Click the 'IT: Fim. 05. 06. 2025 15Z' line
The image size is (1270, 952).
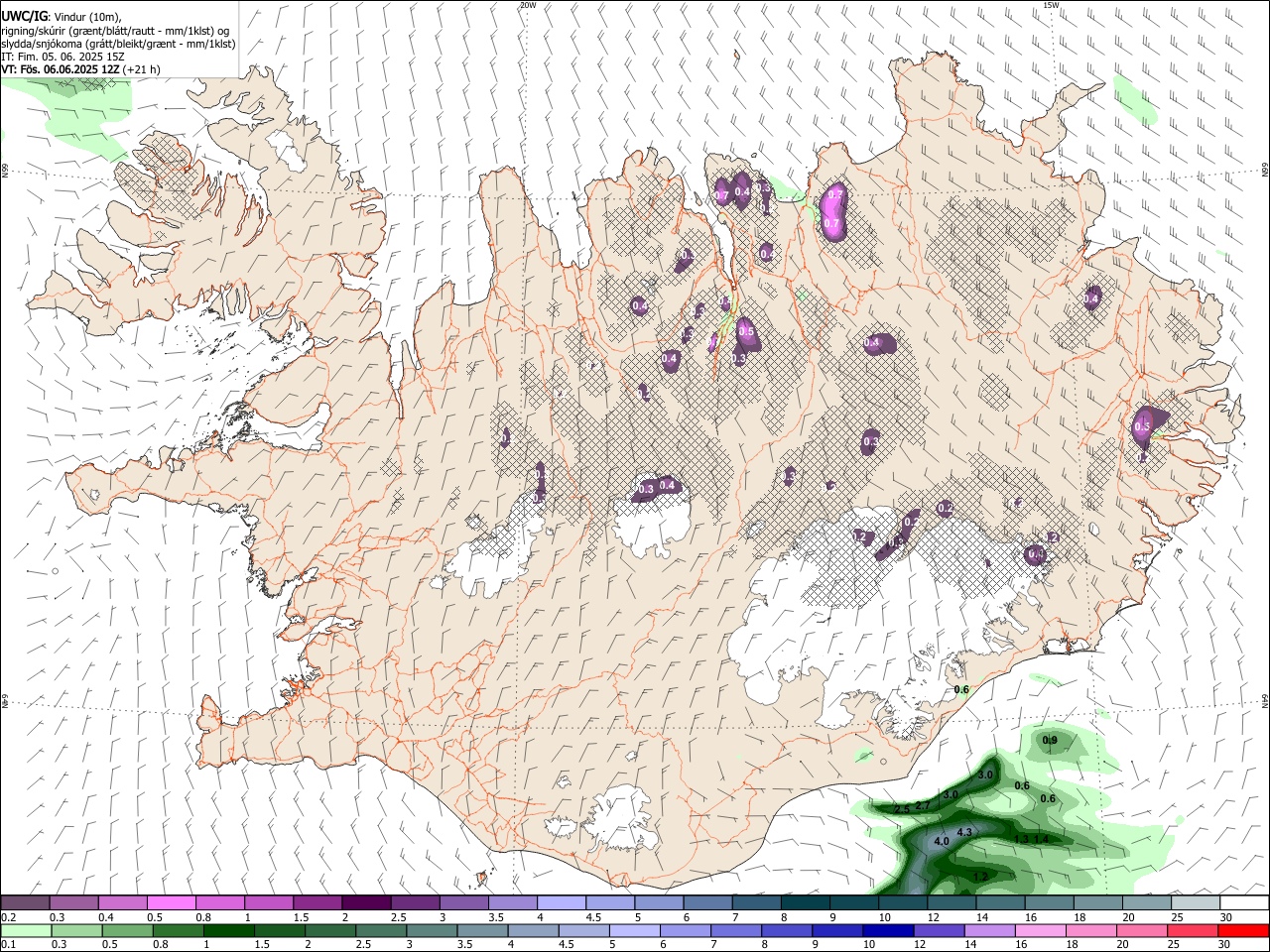click(x=63, y=58)
